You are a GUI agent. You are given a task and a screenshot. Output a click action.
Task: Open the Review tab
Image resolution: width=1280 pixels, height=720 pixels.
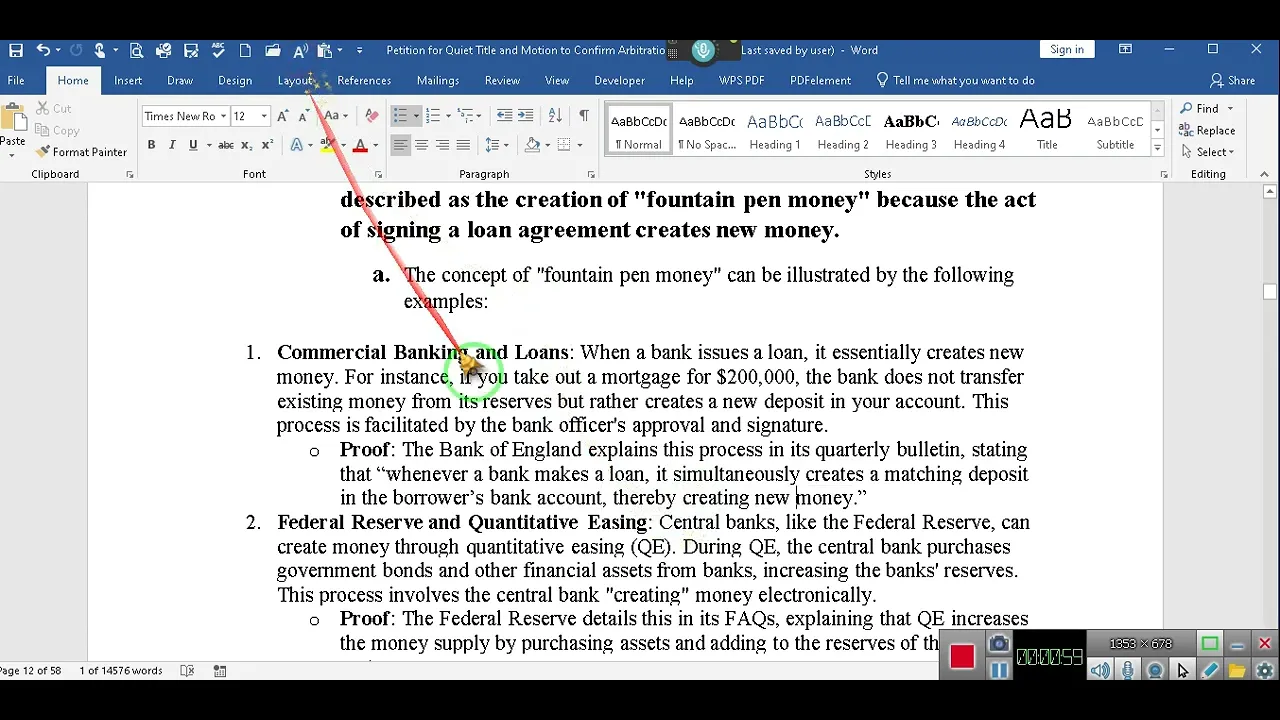502,80
